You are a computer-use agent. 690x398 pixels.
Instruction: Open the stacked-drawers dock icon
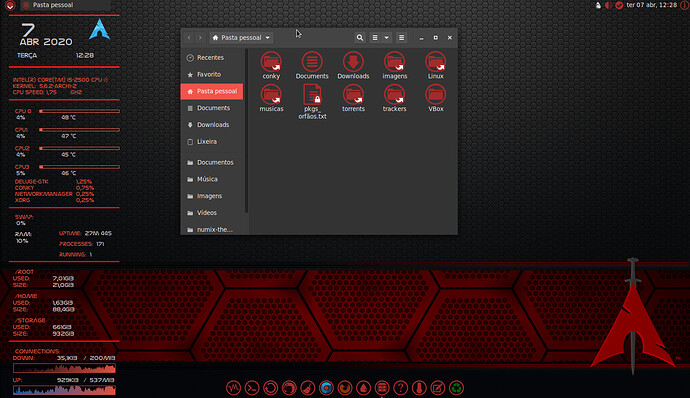(382, 388)
